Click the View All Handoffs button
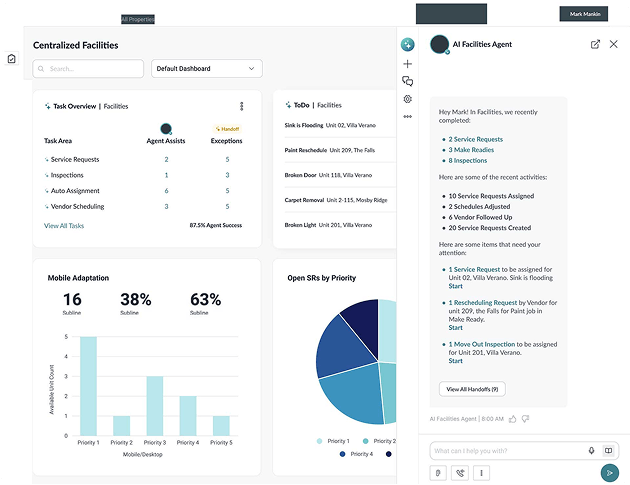The height and width of the screenshot is (485, 630). point(472,389)
